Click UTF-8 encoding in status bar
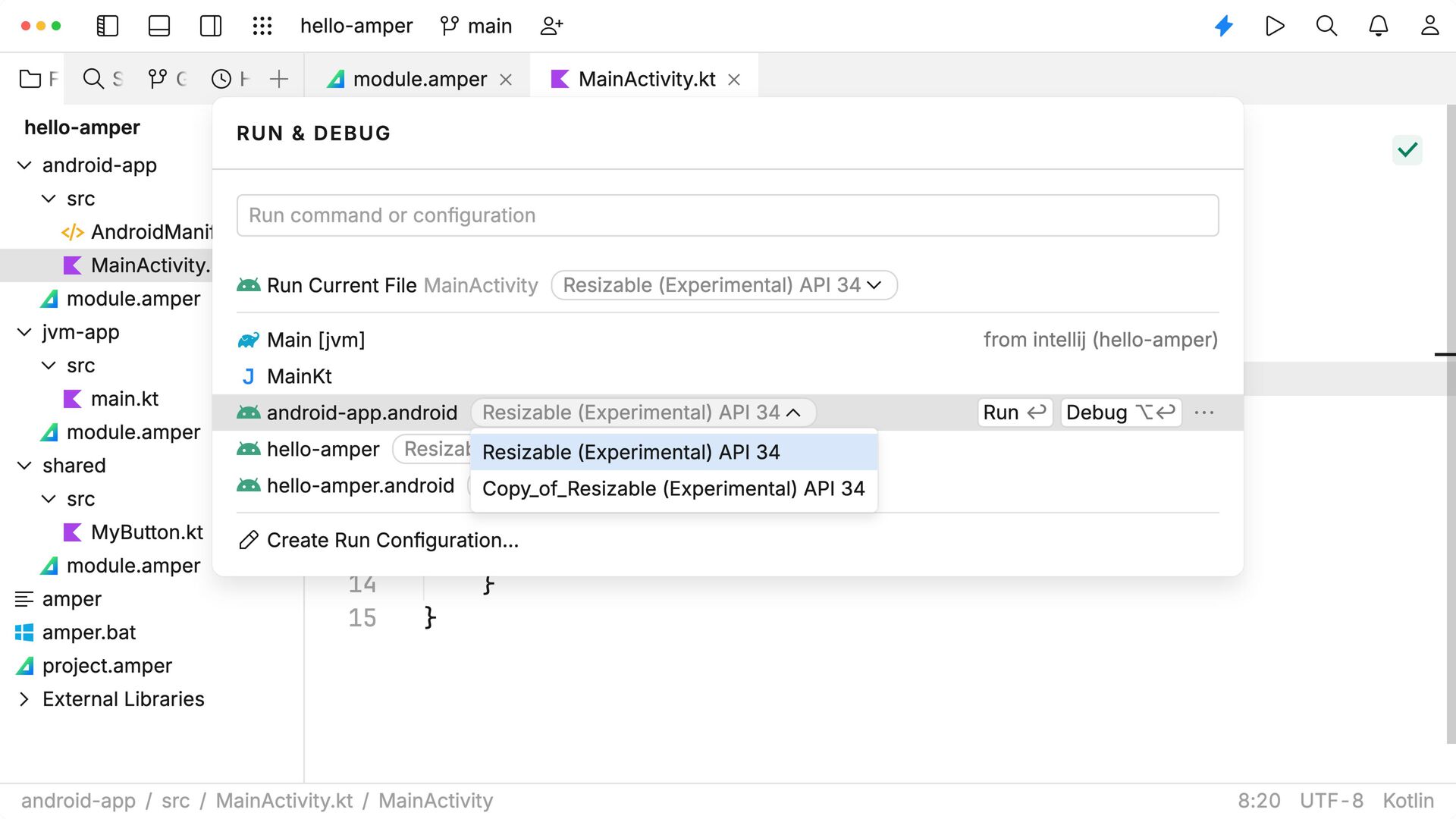Viewport: 1456px width, 819px height. click(x=1332, y=801)
